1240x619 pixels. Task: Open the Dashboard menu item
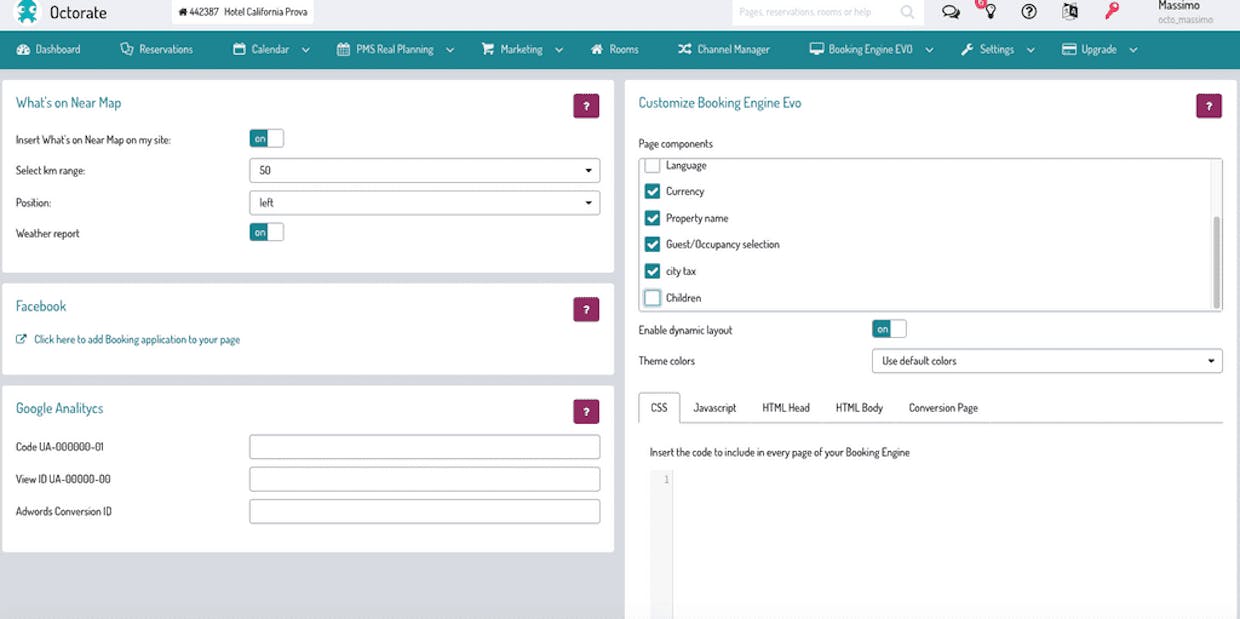[x=49, y=49]
